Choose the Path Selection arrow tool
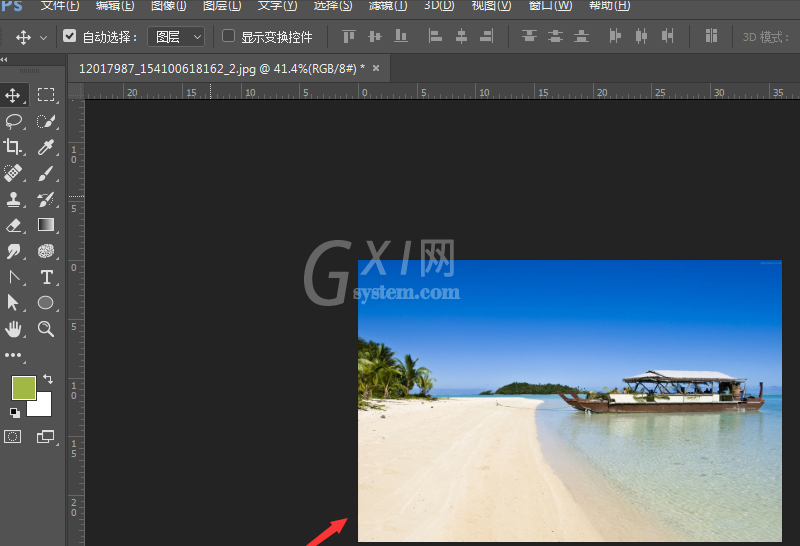Viewport: 800px width, 546px height. (x=13, y=303)
